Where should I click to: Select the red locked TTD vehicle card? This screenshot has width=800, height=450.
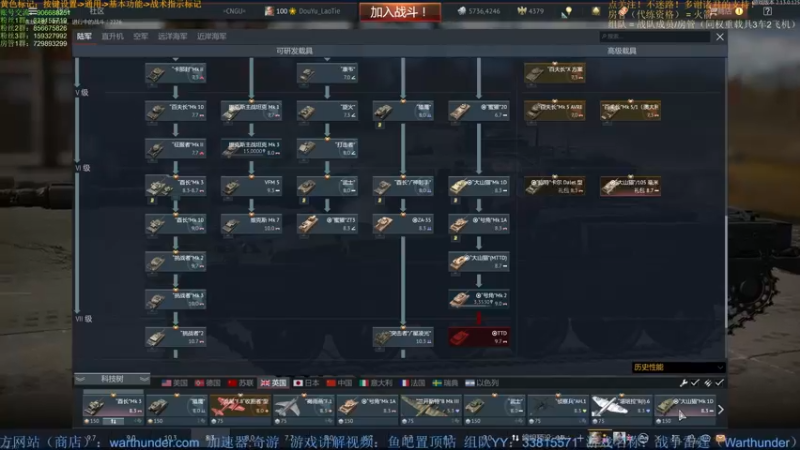coord(479,337)
